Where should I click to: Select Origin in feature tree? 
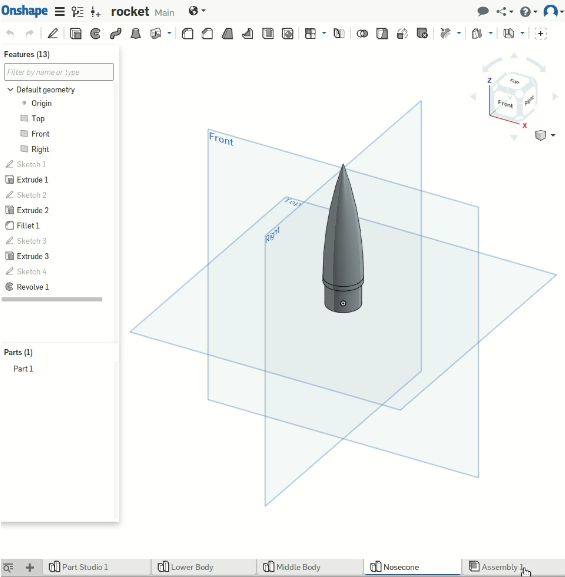pyautogui.click(x=41, y=103)
